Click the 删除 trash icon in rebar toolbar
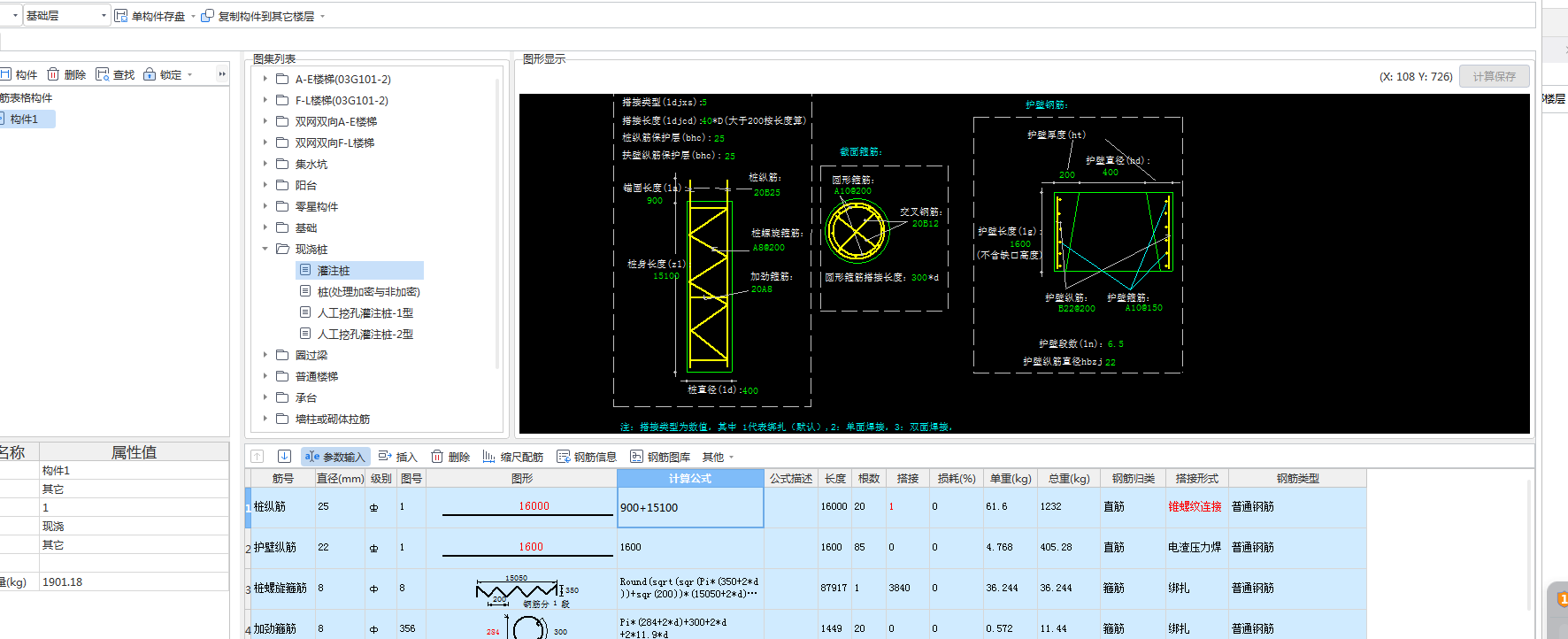The height and width of the screenshot is (639, 1568). point(437,457)
